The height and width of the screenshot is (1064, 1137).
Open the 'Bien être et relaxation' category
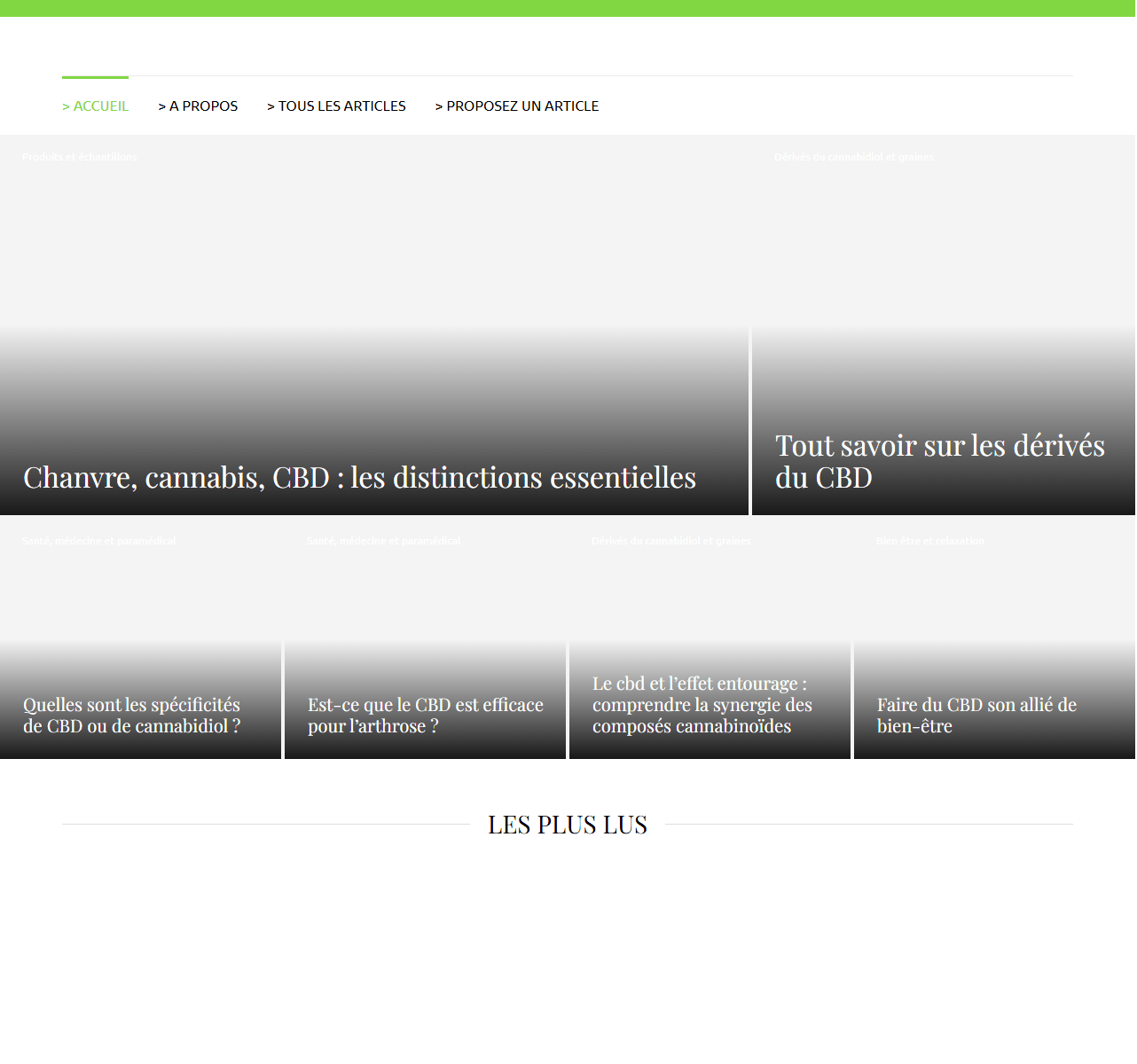(929, 541)
